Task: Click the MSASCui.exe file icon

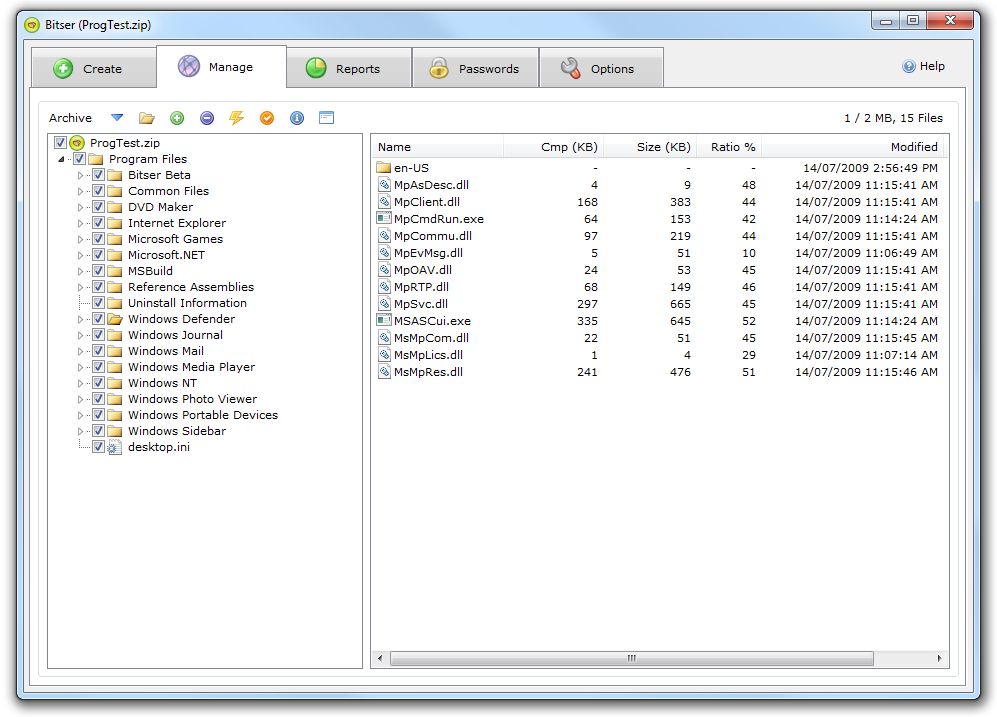Action: 383,321
